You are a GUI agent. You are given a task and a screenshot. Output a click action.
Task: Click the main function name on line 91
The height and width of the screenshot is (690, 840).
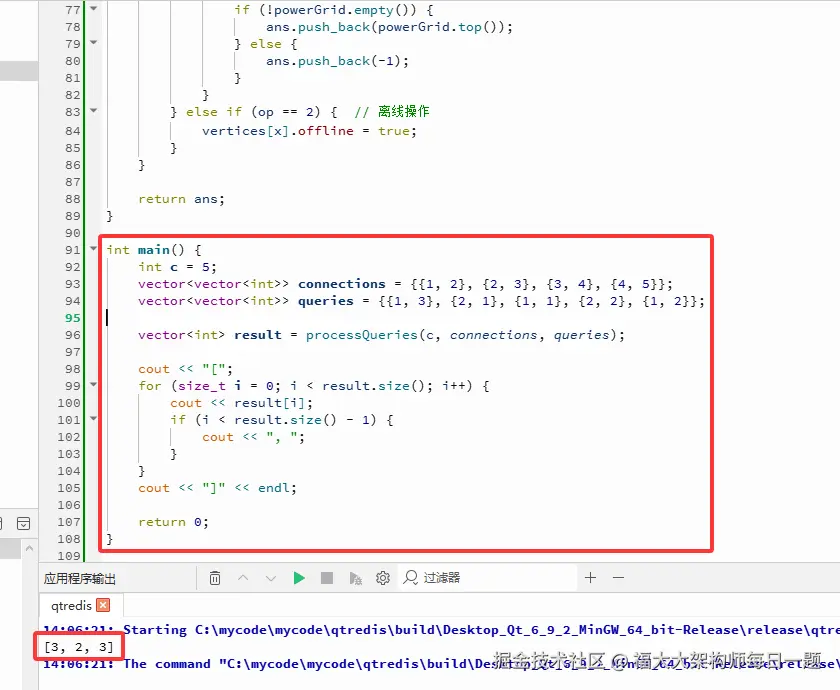154,250
